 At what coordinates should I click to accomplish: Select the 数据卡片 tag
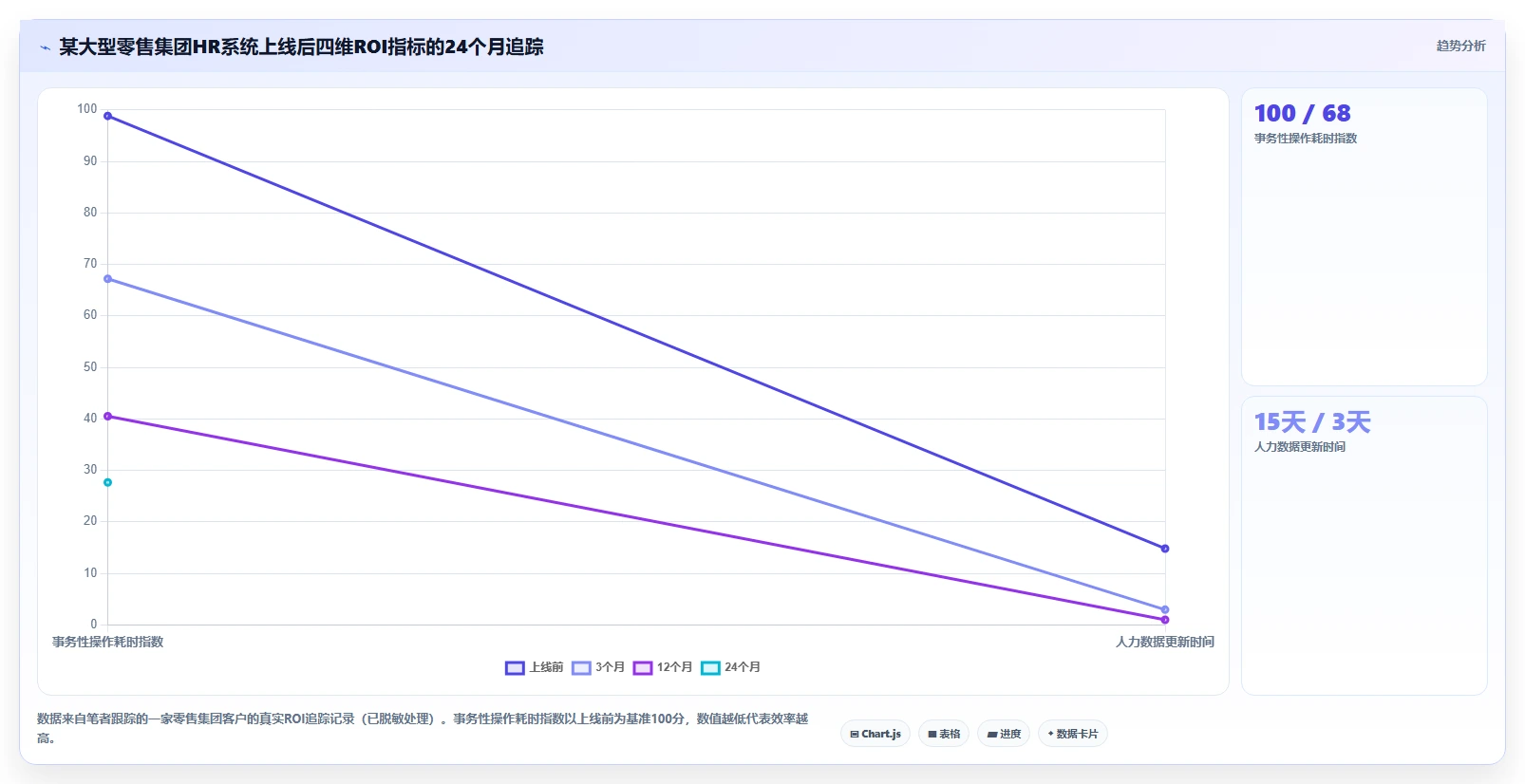coord(1073,734)
